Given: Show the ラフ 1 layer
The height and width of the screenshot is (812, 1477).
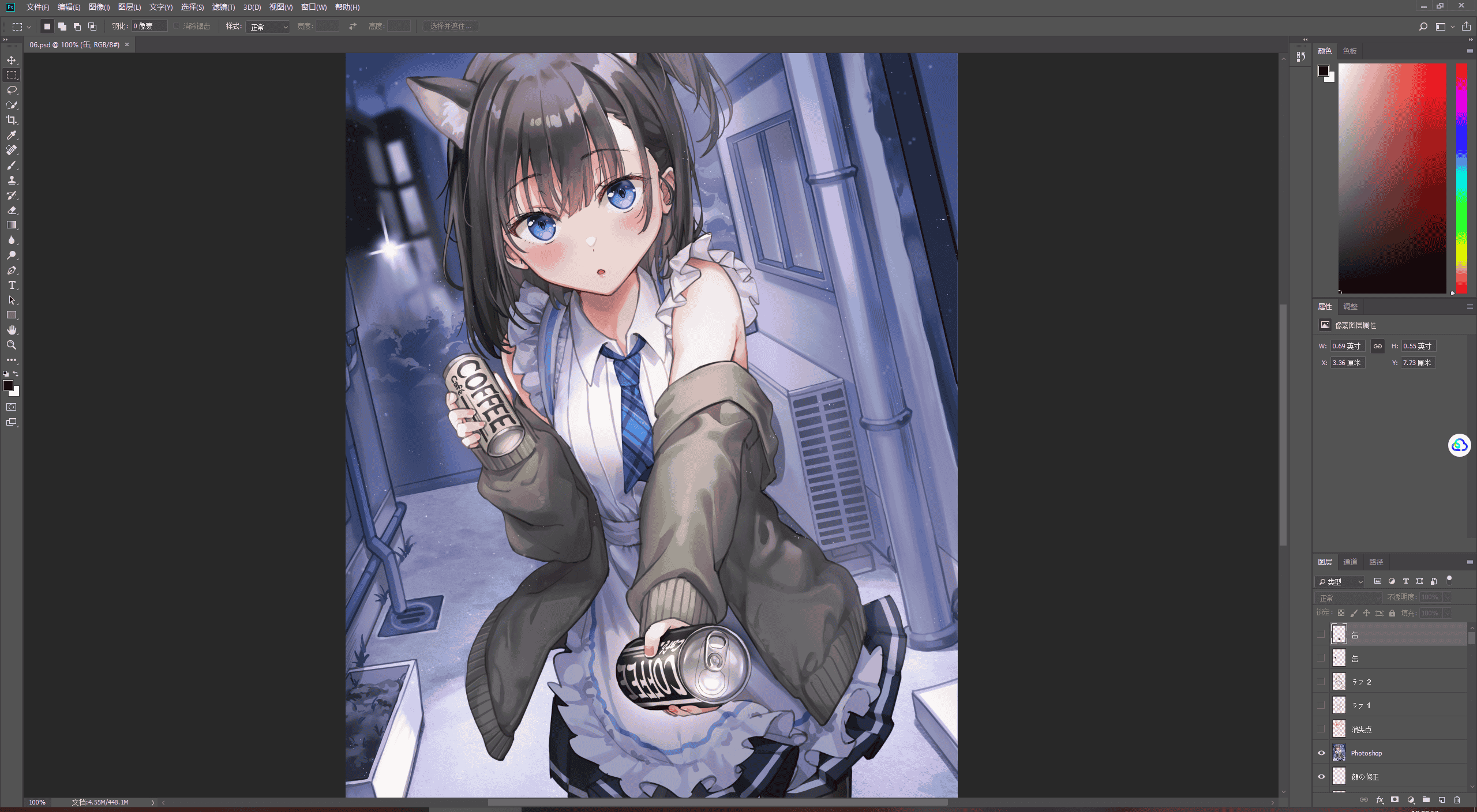Looking at the screenshot, I should (1321, 705).
